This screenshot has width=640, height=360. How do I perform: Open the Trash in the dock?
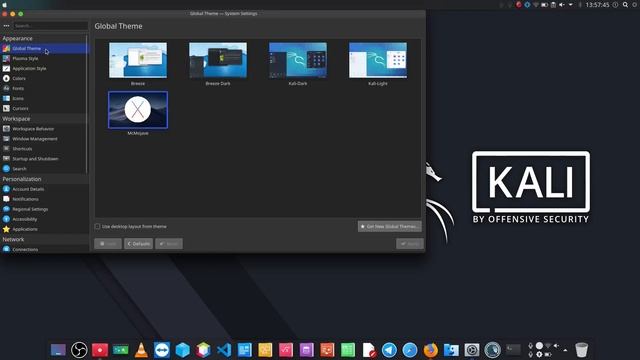(x=581, y=350)
